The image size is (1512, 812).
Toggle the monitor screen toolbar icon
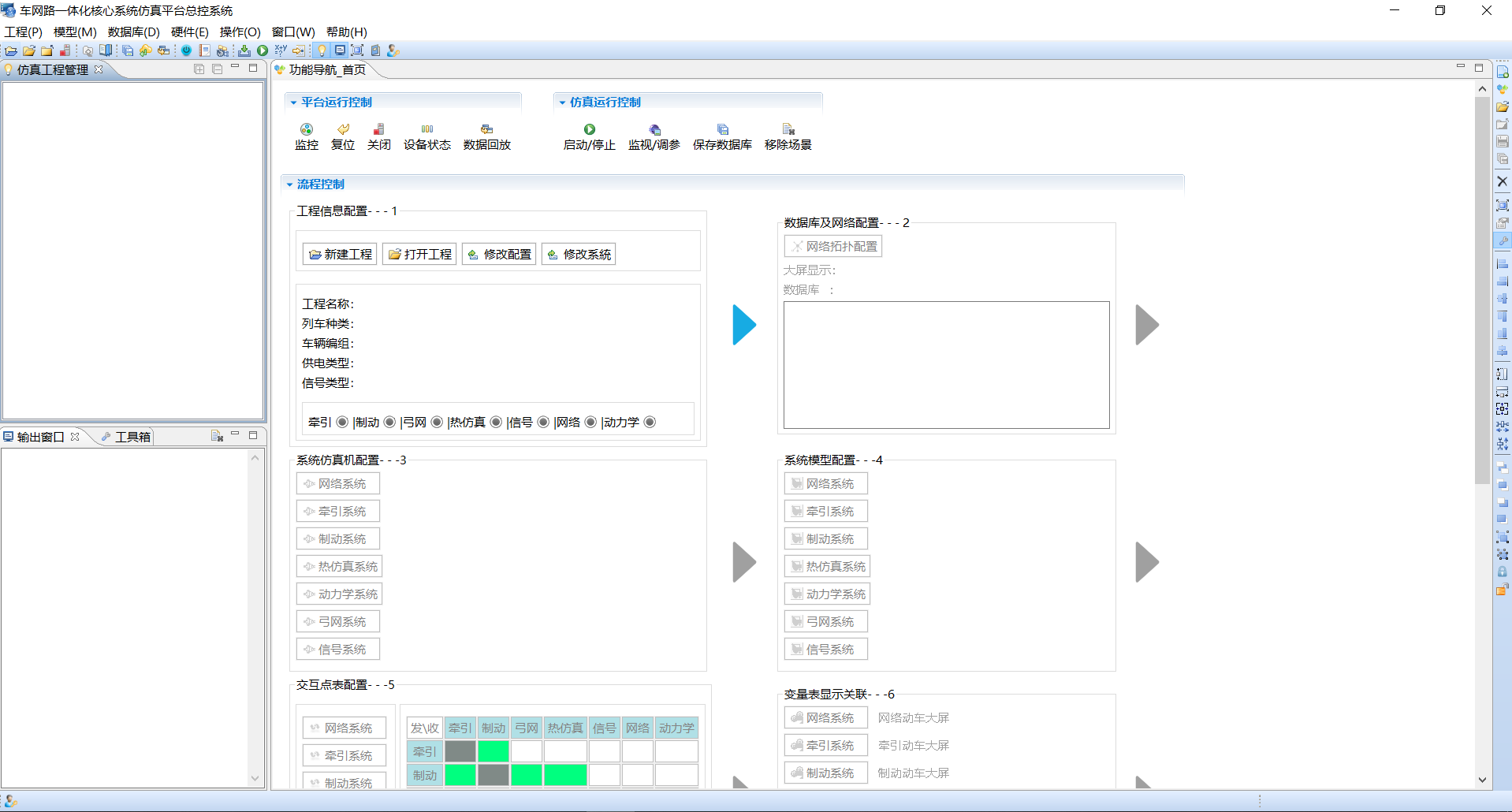(x=340, y=50)
